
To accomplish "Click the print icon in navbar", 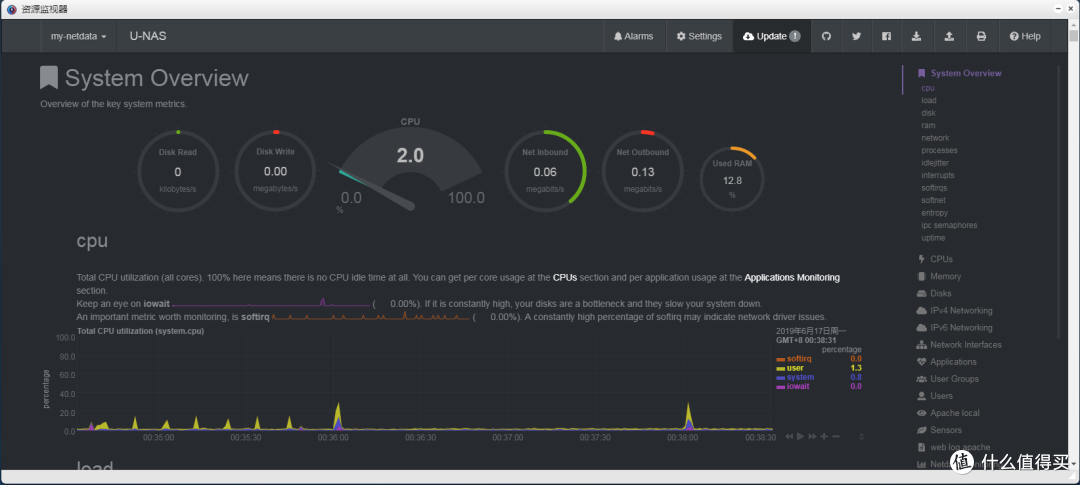I will [x=981, y=37].
